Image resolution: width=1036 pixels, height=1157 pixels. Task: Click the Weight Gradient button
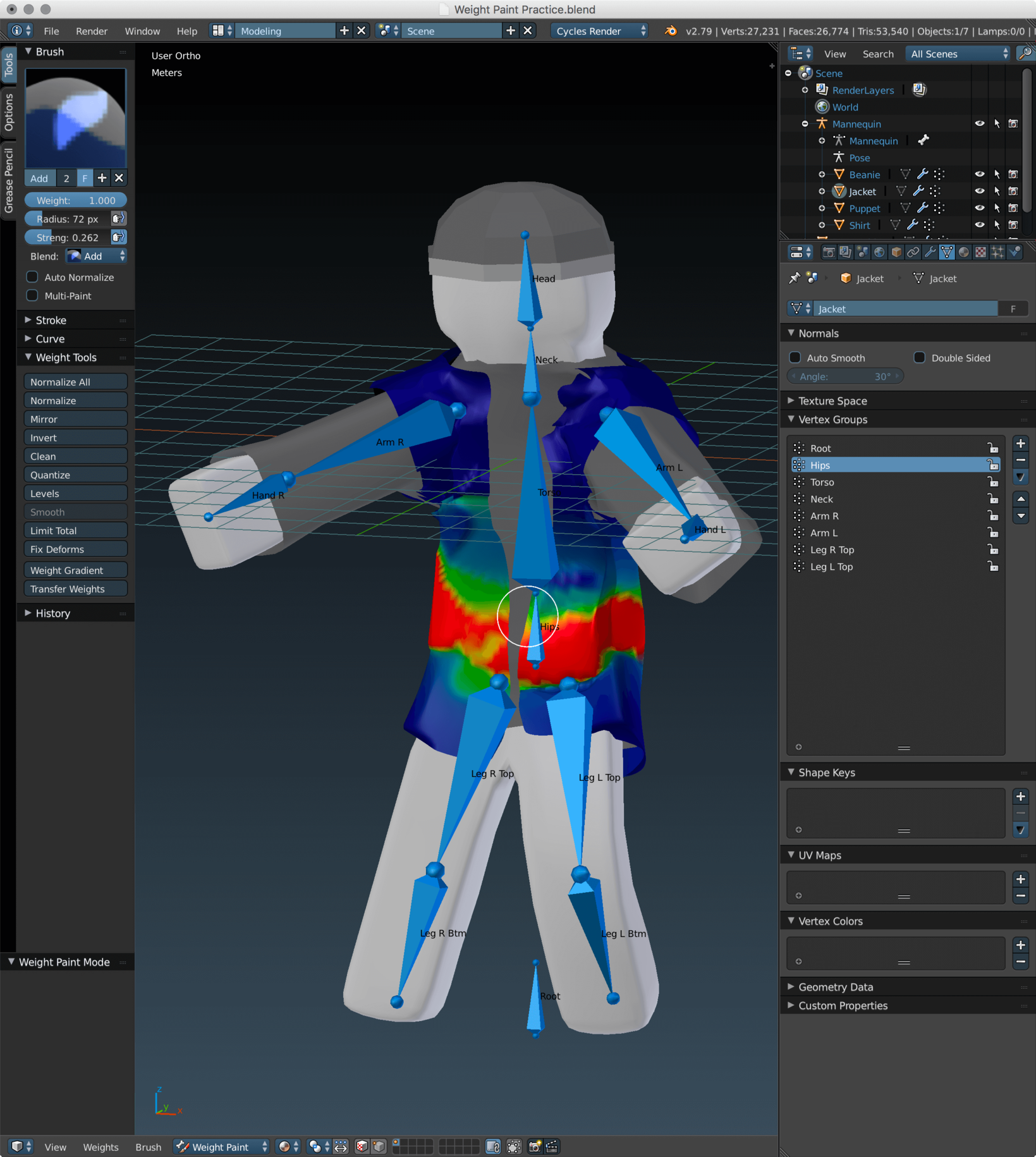click(75, 570)
